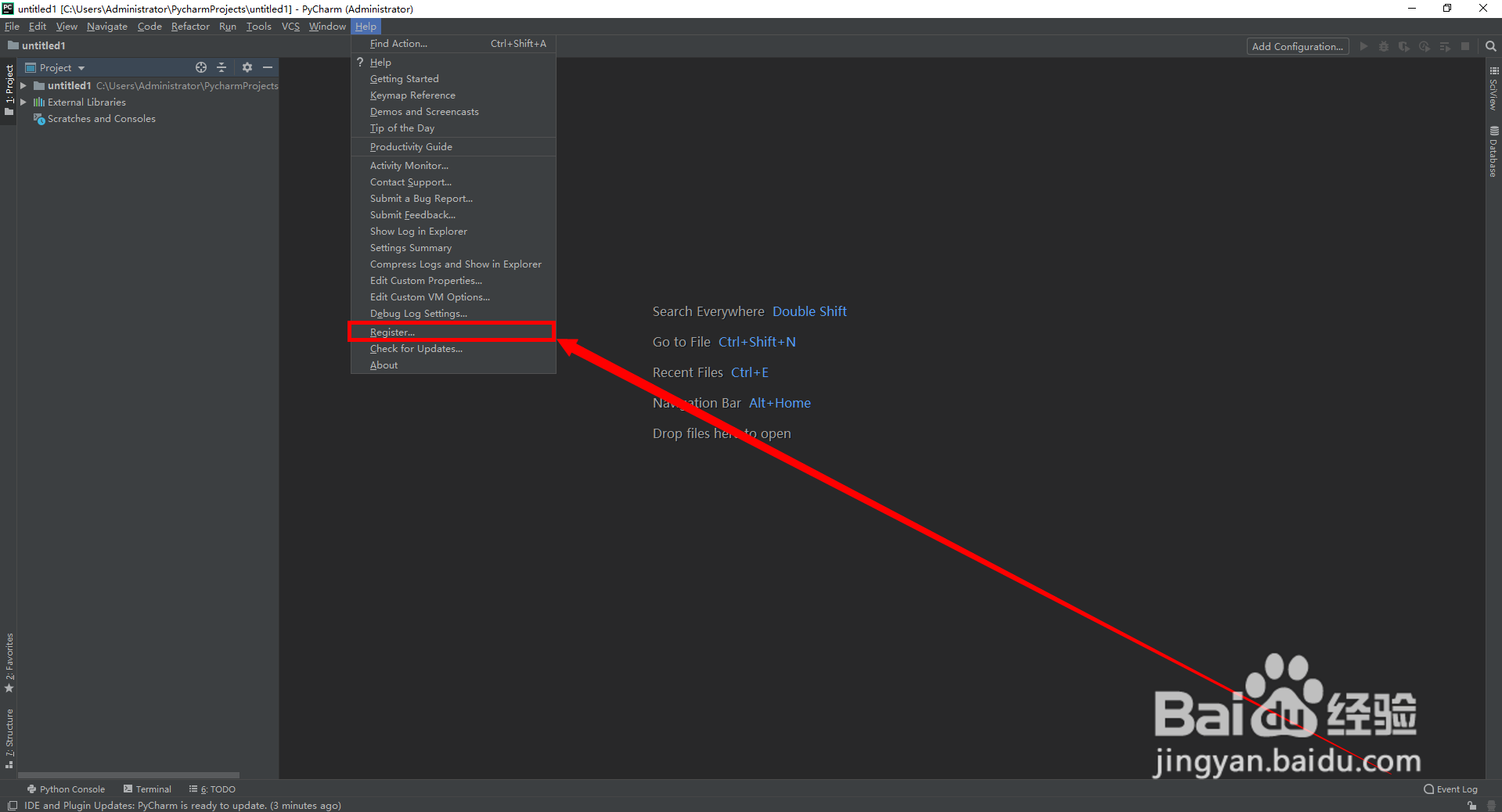Open Search Everywhere via magnifier icon
This screenshot has height=812, width=1502.
point(1489,46)
